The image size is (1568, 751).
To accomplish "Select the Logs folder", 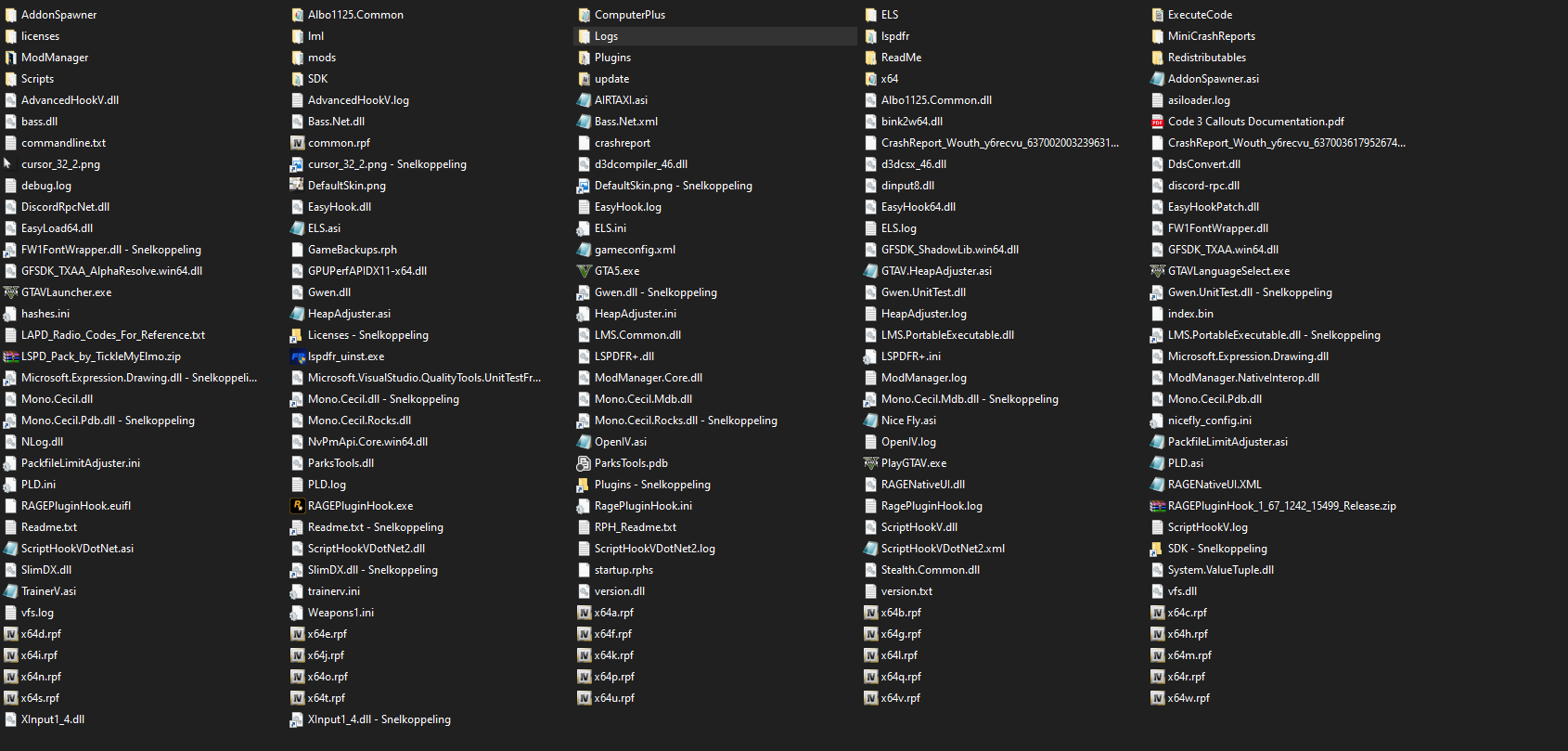I will (715, 36).
